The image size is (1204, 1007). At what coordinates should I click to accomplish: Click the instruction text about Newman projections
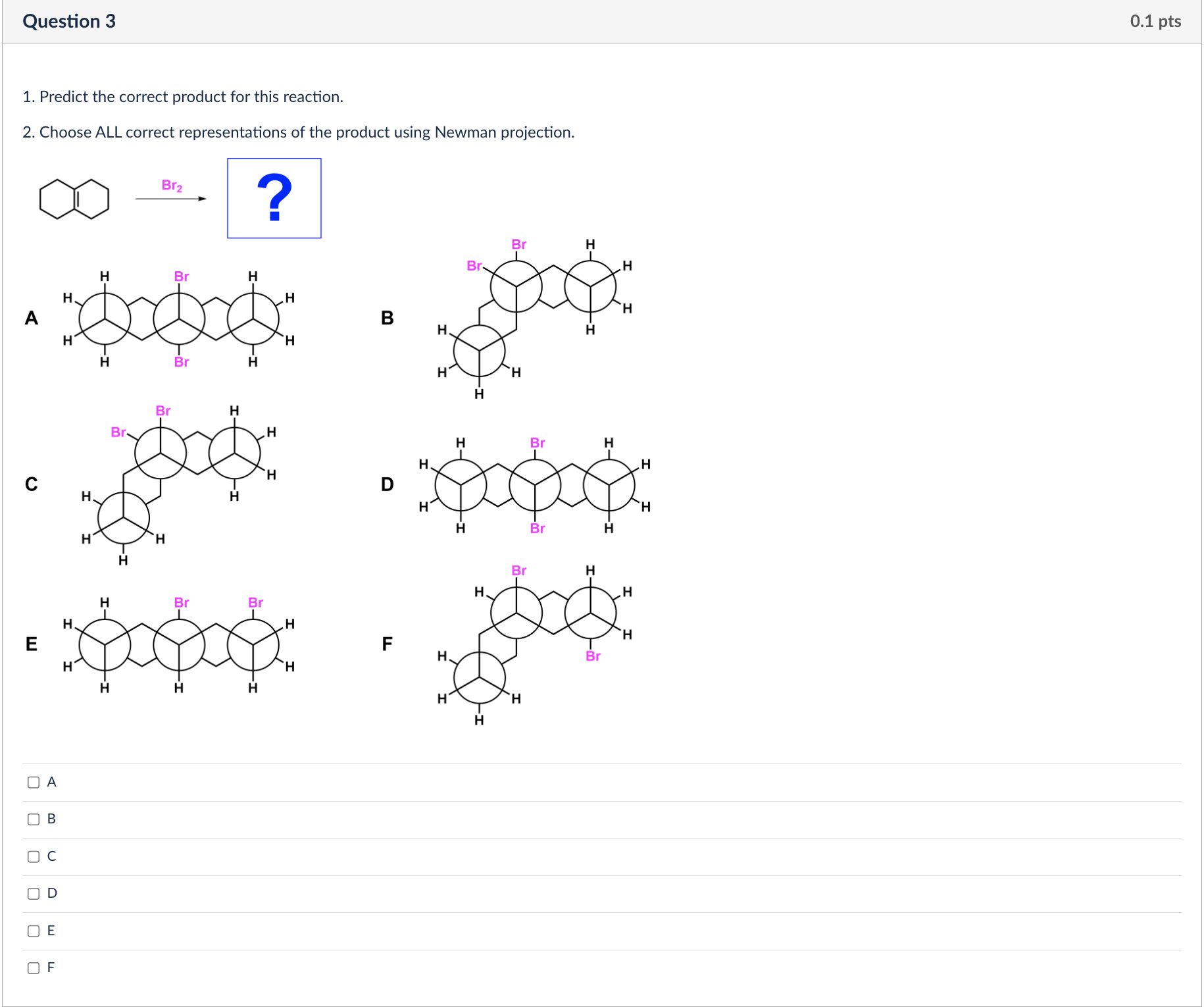298,132
